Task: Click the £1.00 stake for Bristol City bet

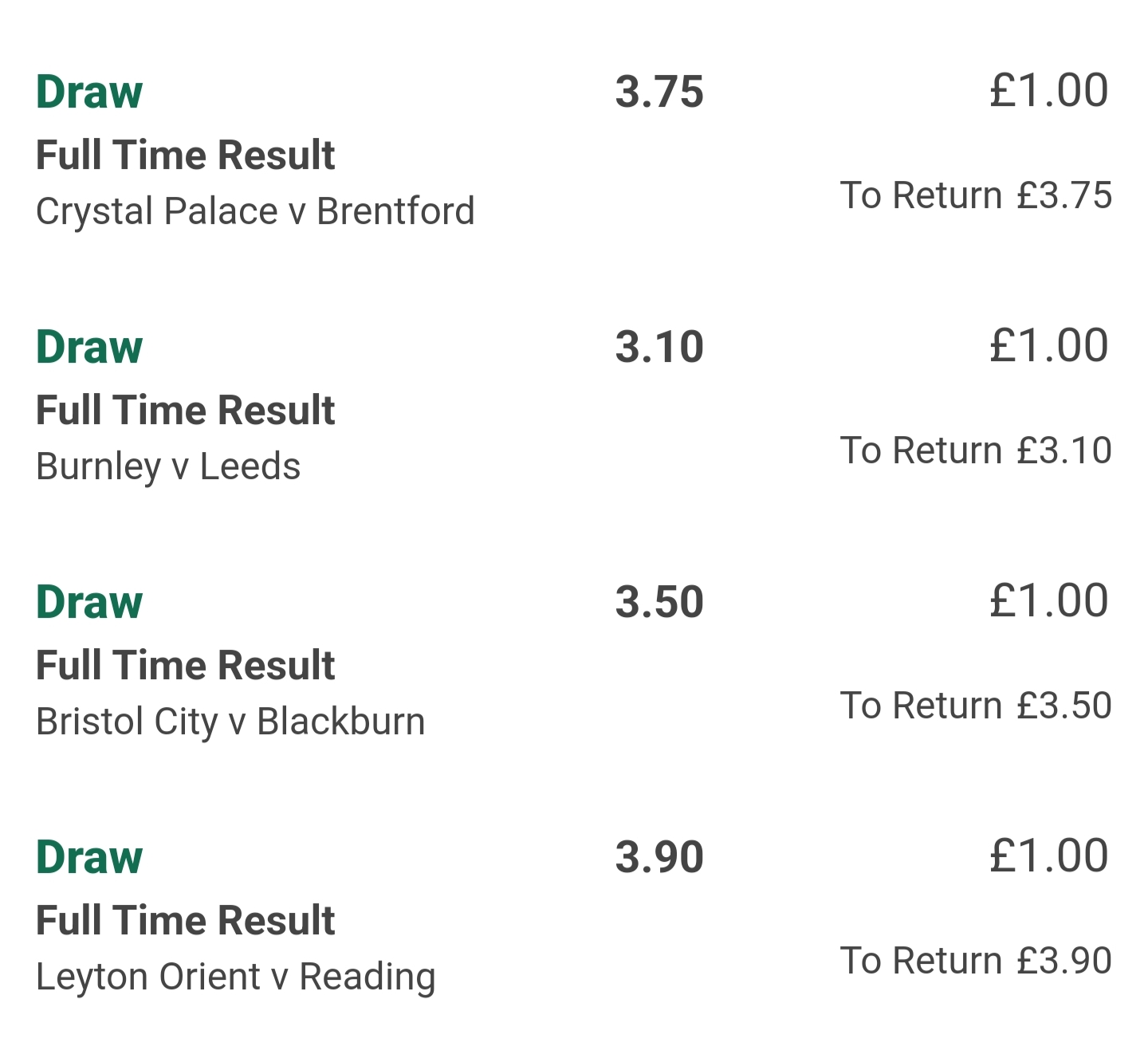Action: [x=1048, y=600]
